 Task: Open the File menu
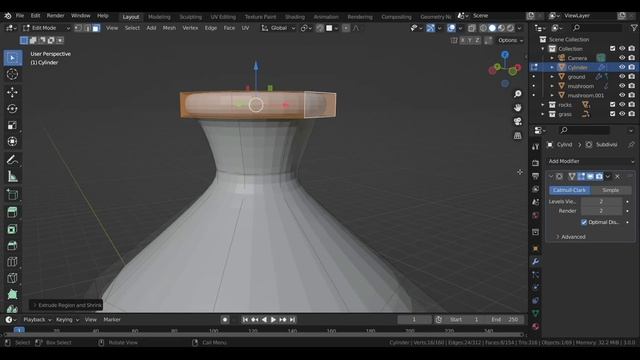click(20, 16)
